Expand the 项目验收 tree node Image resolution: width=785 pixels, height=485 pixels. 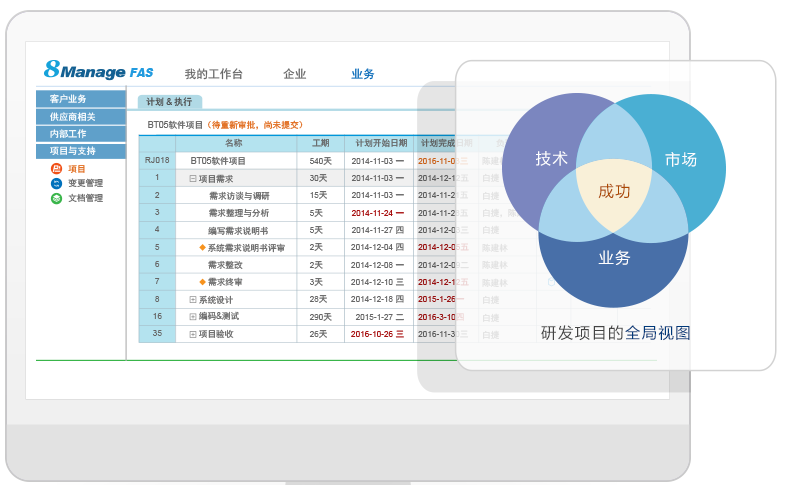[193, 334]
